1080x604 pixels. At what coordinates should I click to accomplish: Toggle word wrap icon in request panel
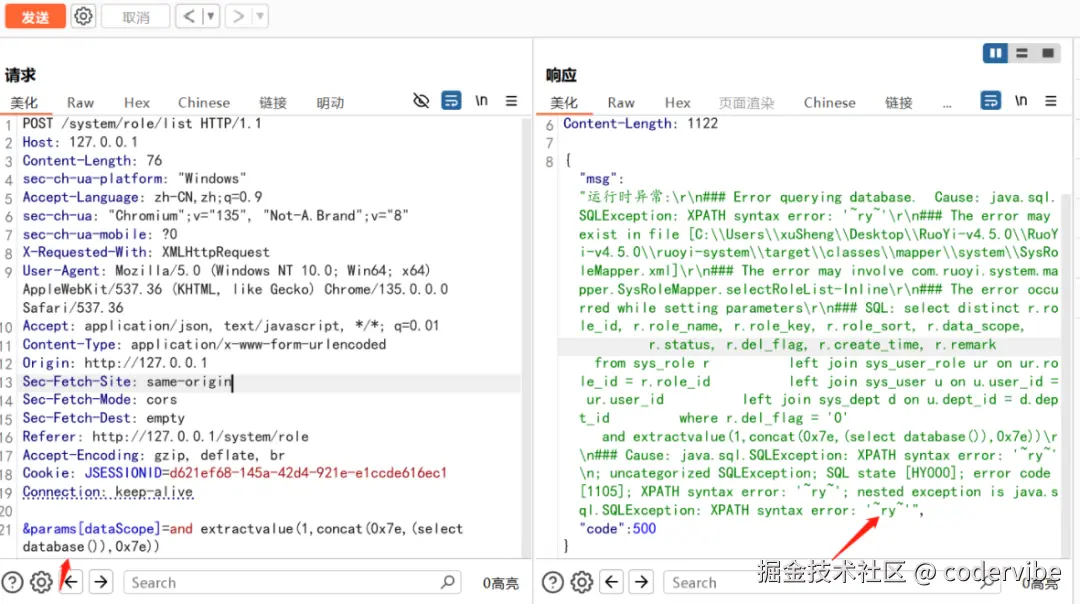[x=451, y=101]
